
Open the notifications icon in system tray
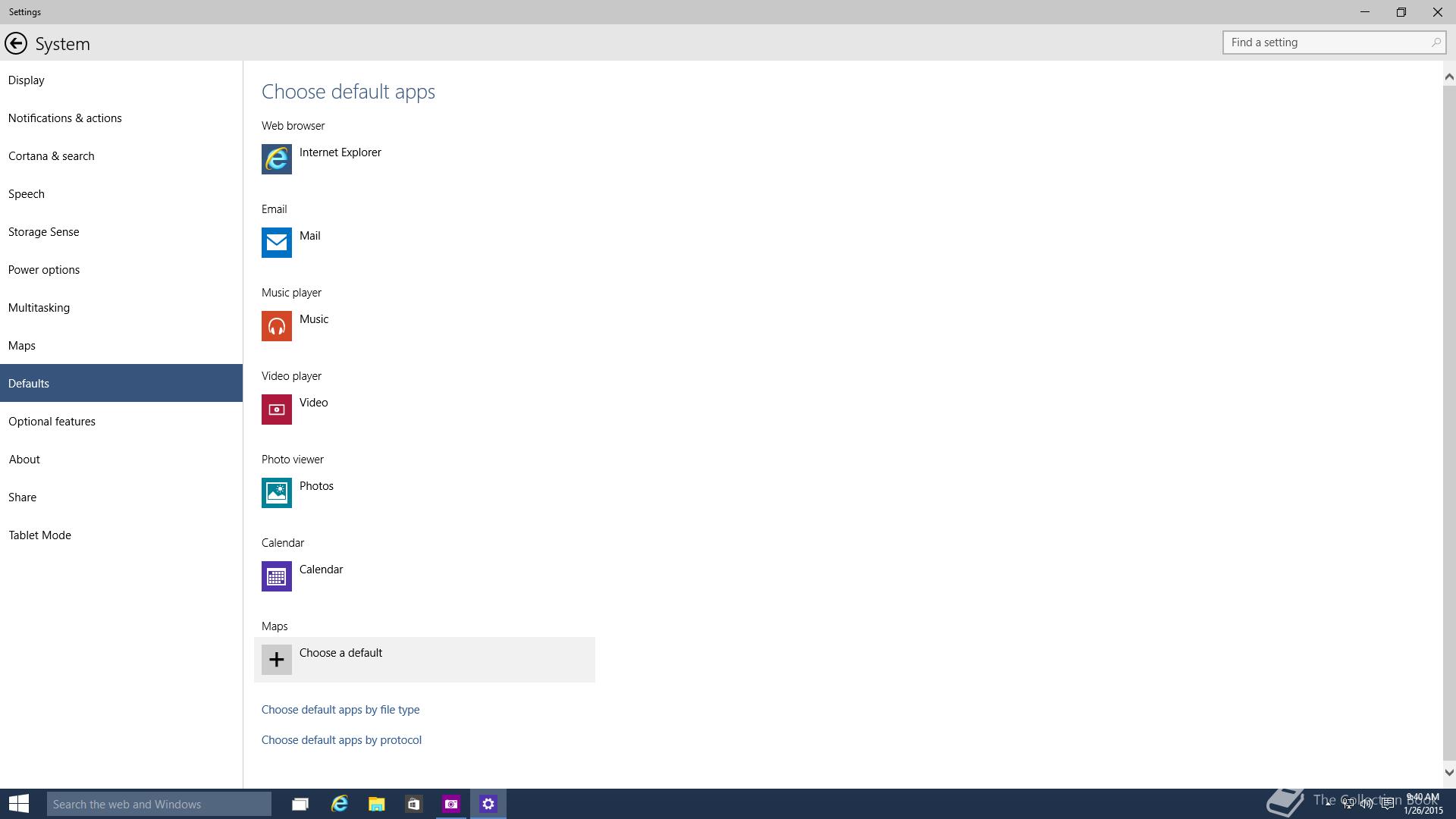[x=1387, y=804]
